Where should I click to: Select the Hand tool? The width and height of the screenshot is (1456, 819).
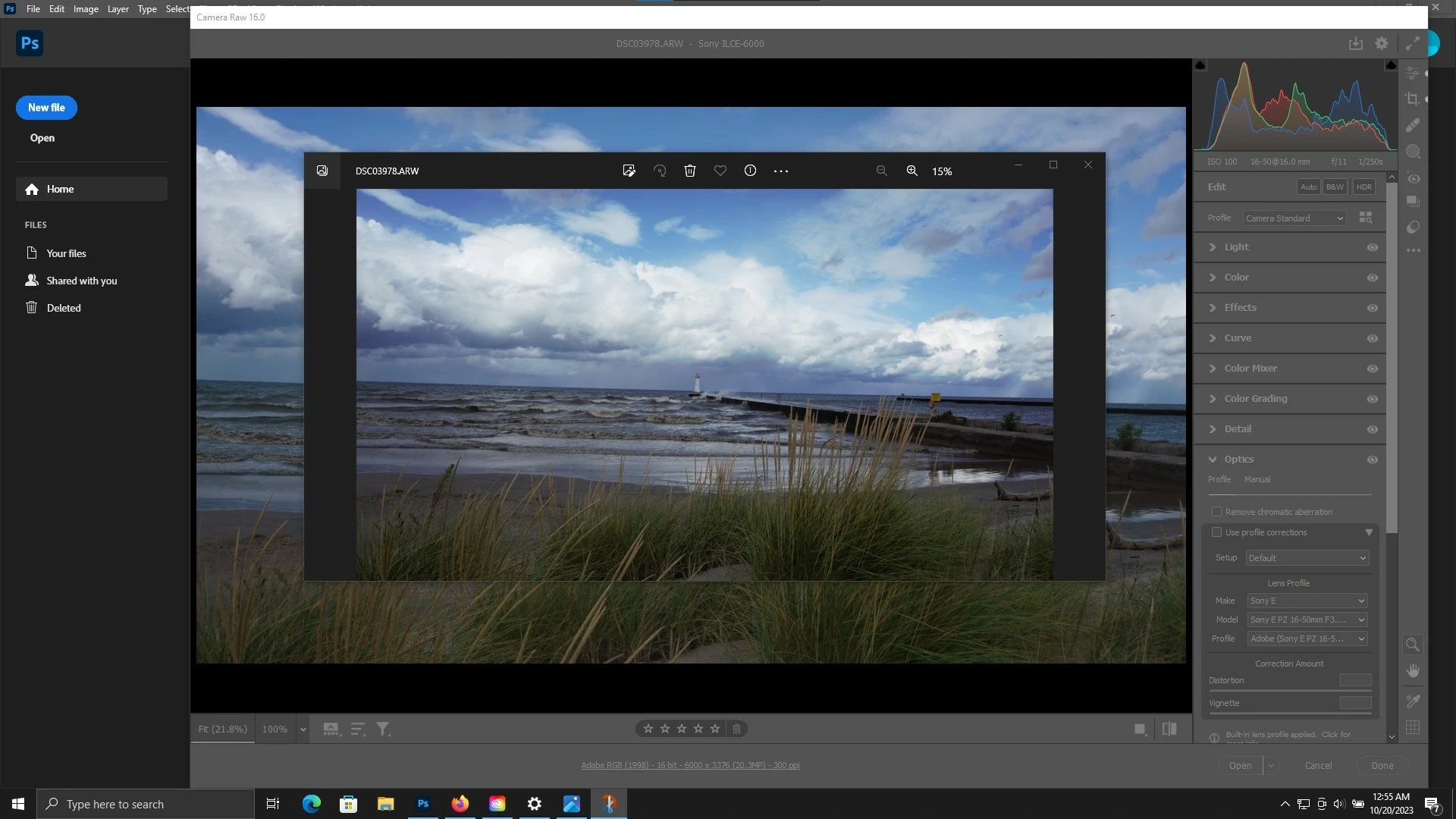point(1412,671)
